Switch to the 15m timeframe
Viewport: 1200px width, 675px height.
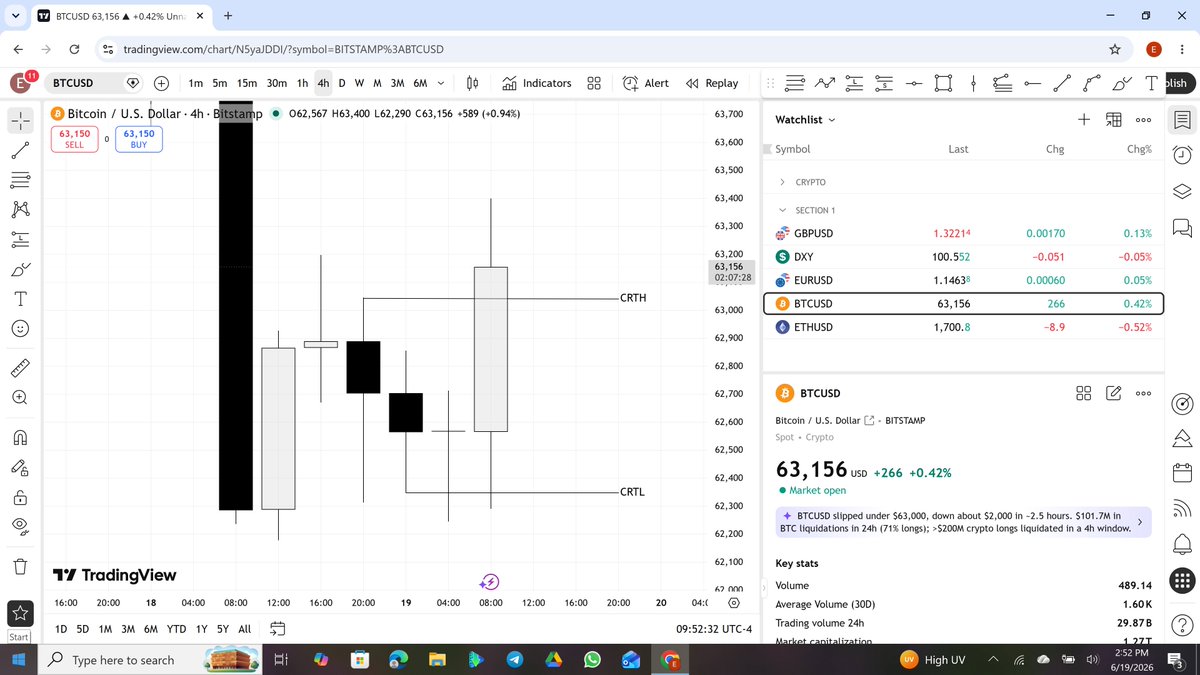[x=246, y=83]
